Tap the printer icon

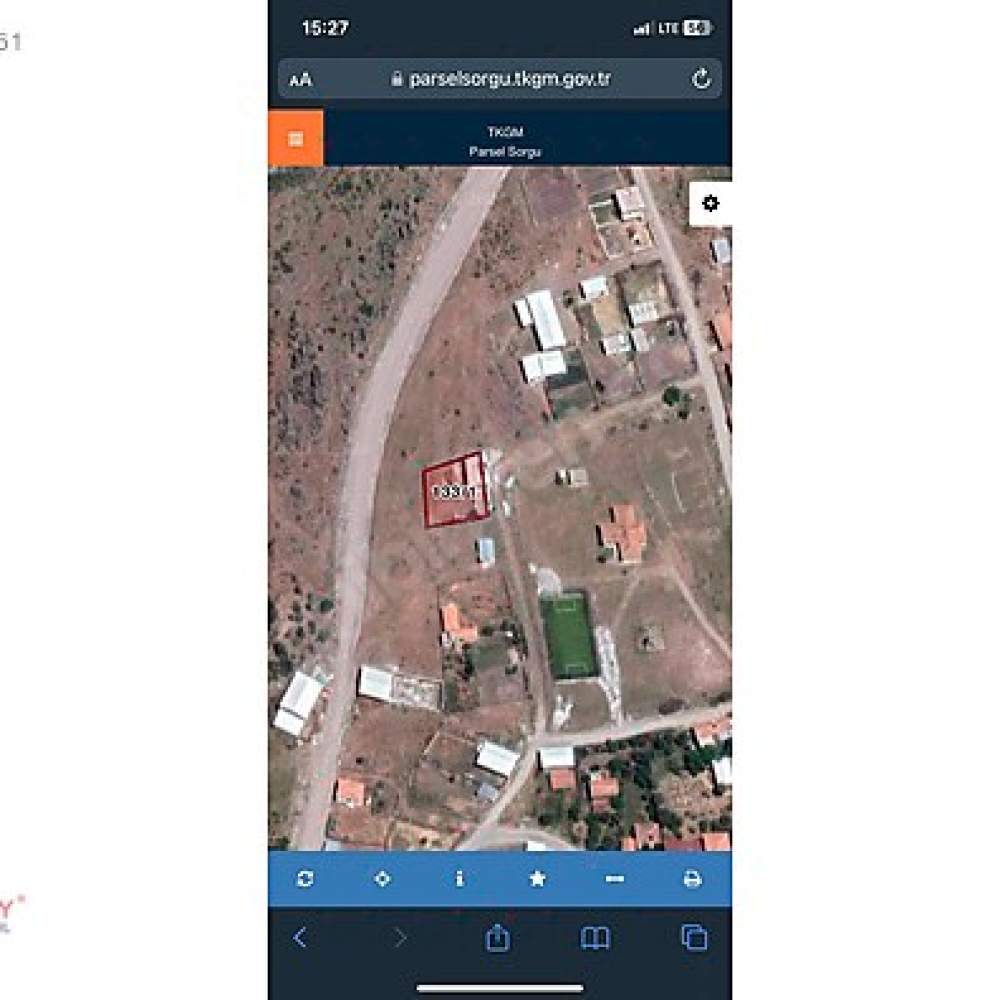(x=693, y=879)
